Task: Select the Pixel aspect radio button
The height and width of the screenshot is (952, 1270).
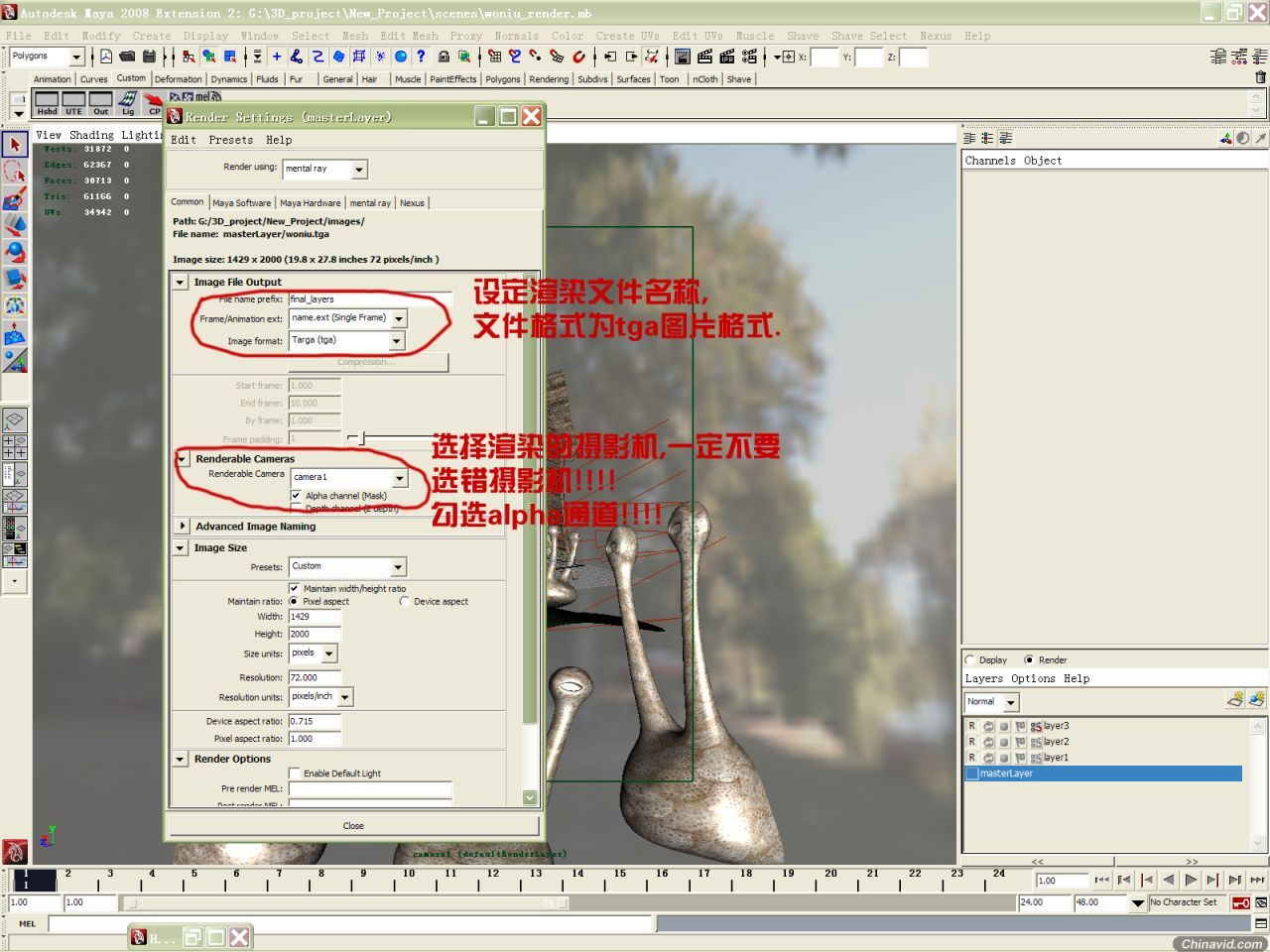Action: [294, 601]
